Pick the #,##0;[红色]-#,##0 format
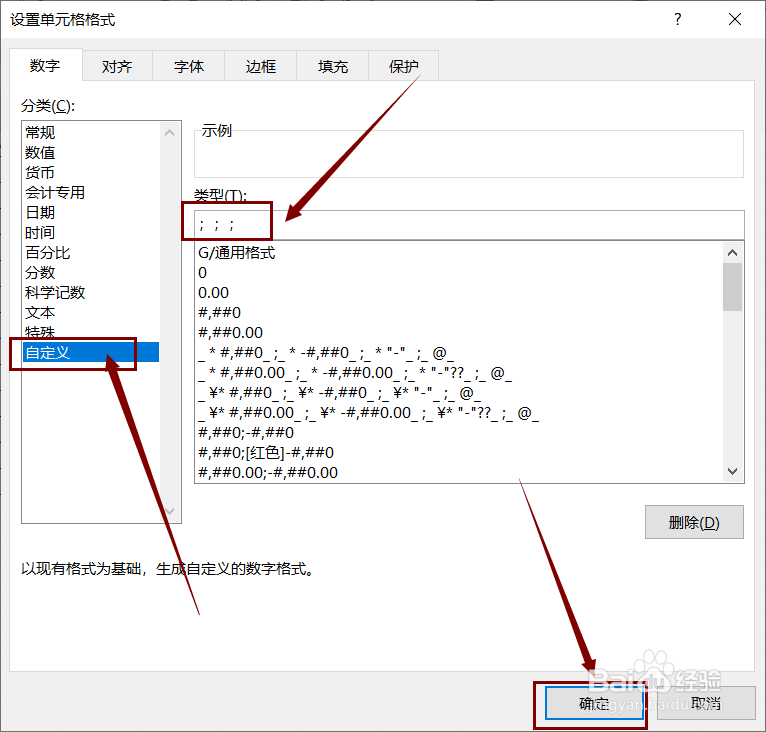Screen dimensions: 766x732 coord(458,452)
